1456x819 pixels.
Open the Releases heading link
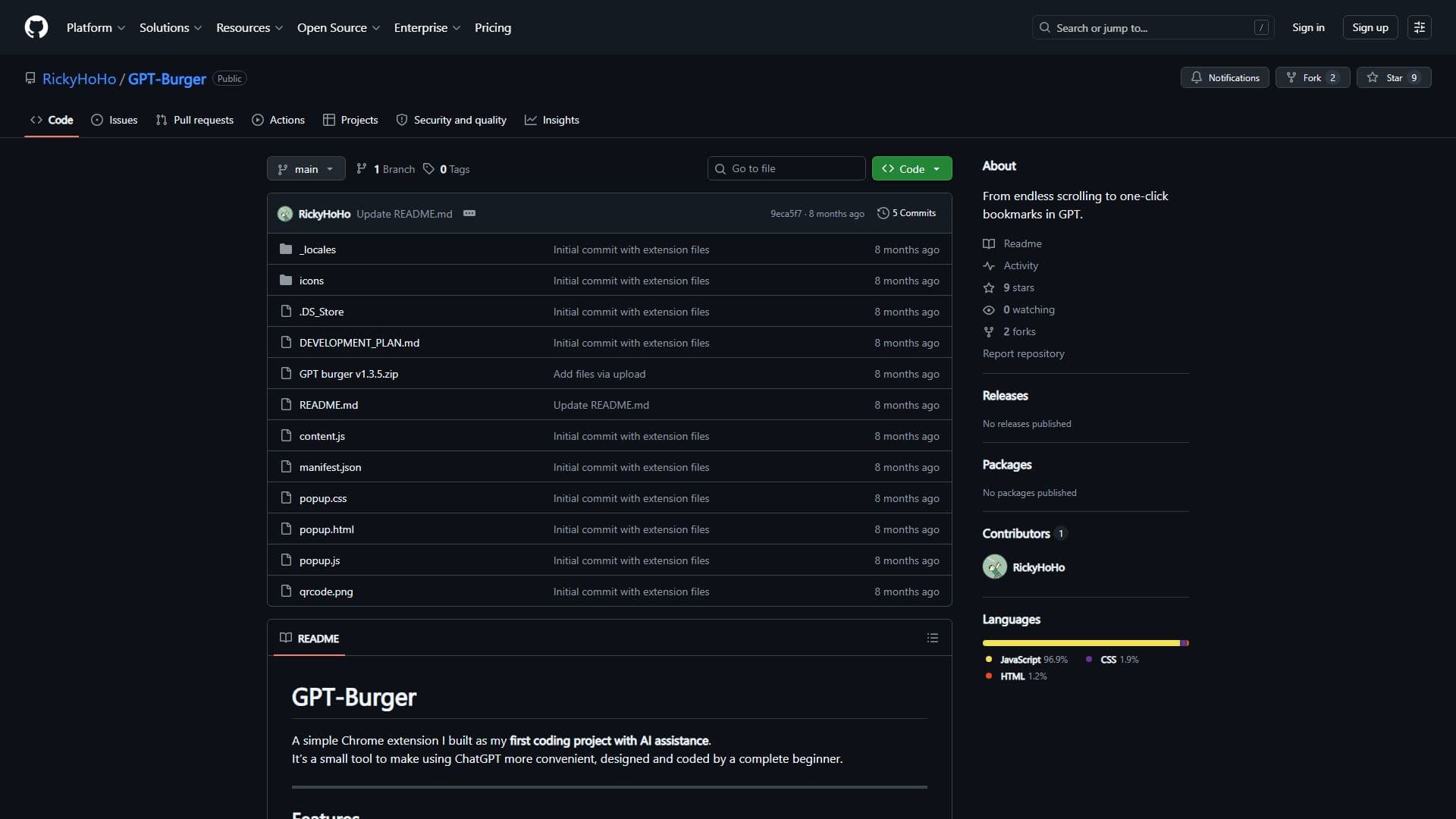pos(1006,395)
